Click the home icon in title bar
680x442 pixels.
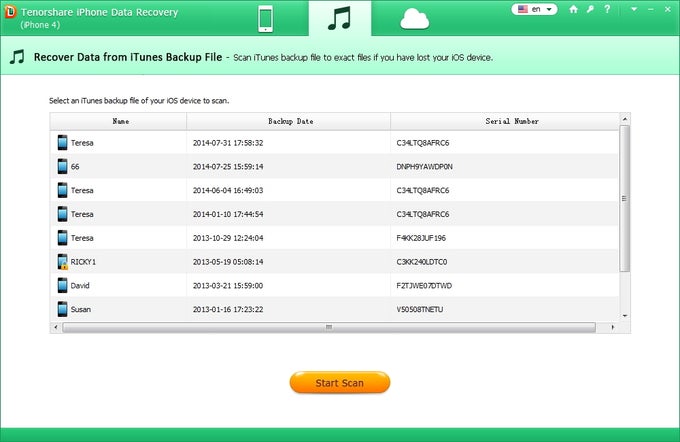[x=573, y=9]
